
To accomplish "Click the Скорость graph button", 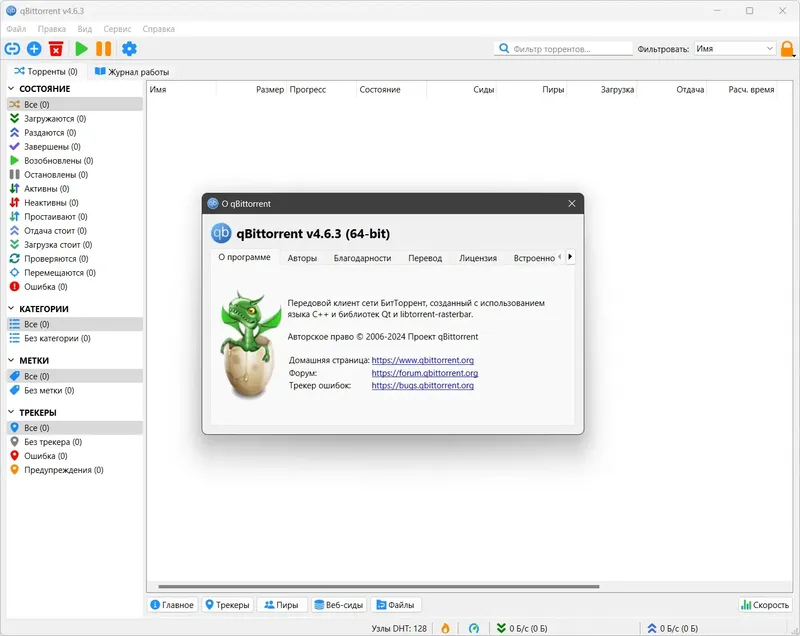I will point(764,604).
